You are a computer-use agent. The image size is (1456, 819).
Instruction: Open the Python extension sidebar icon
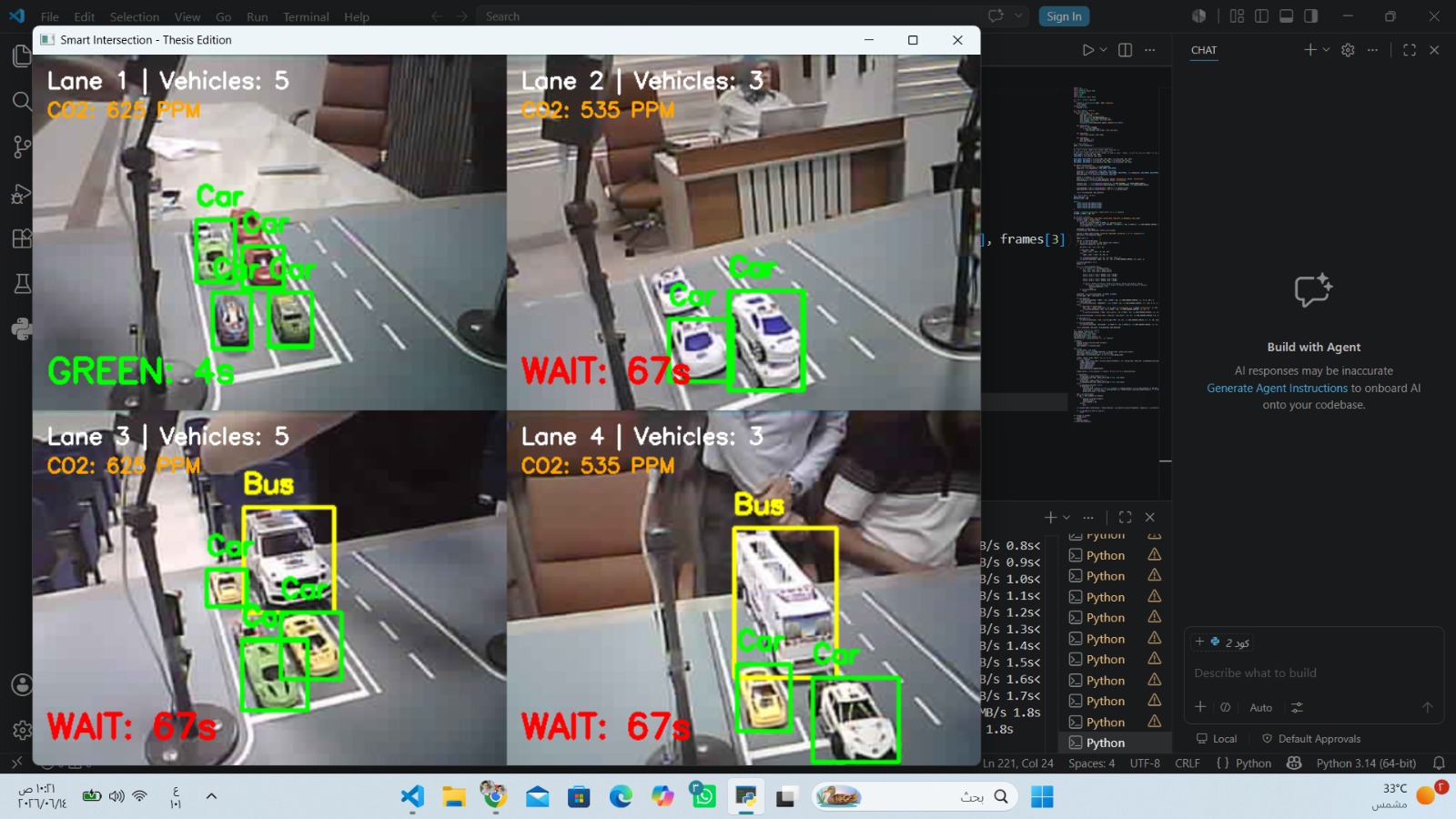click(x=22, y=329)
